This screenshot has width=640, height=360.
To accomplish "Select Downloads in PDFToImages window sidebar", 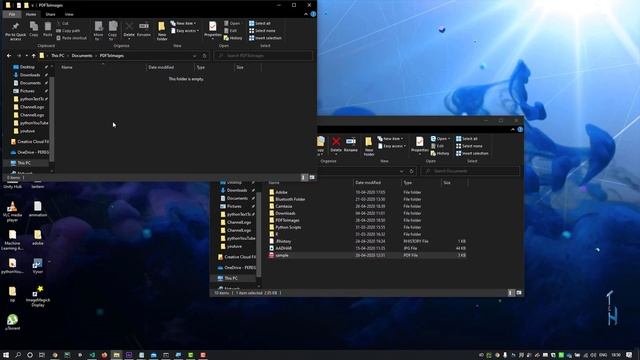I will click(x=30, y=75).
